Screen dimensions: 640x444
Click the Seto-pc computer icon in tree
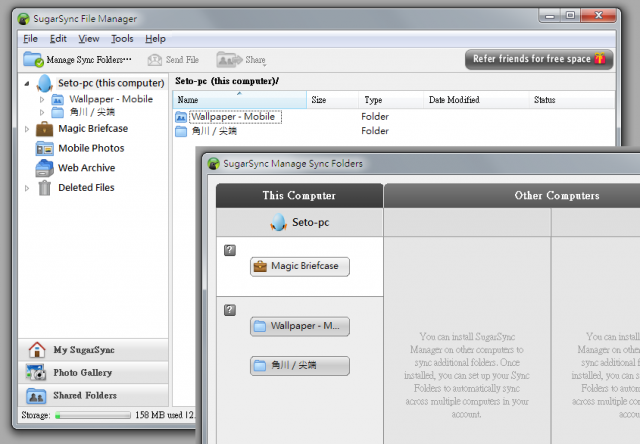[x=44, y=83]
